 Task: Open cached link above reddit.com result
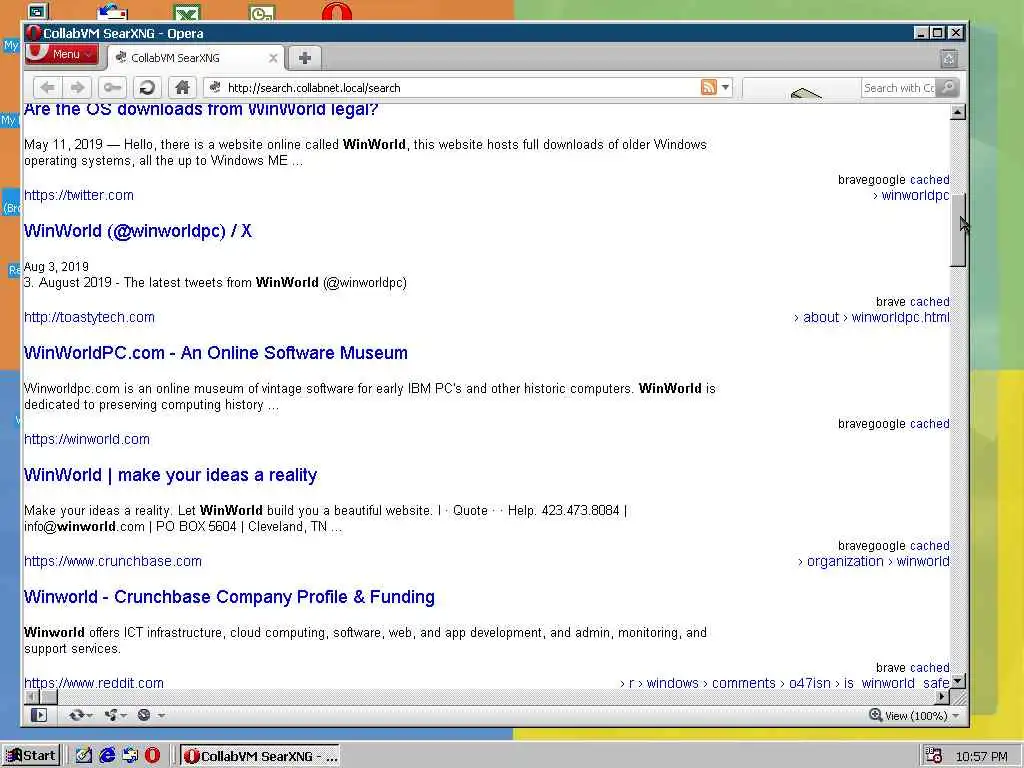(929, 668)
